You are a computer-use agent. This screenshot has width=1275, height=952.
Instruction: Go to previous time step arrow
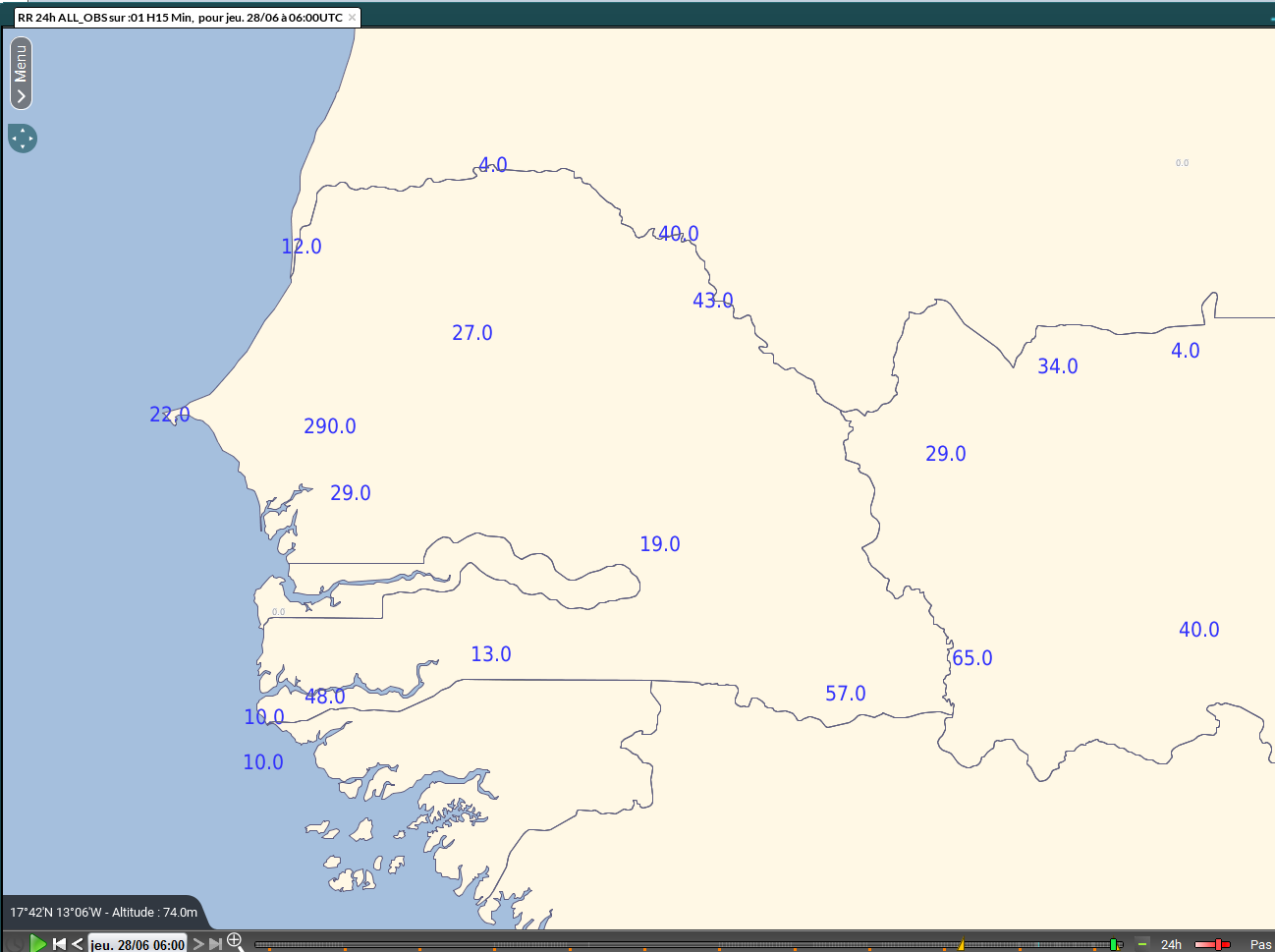pos(78,944)
